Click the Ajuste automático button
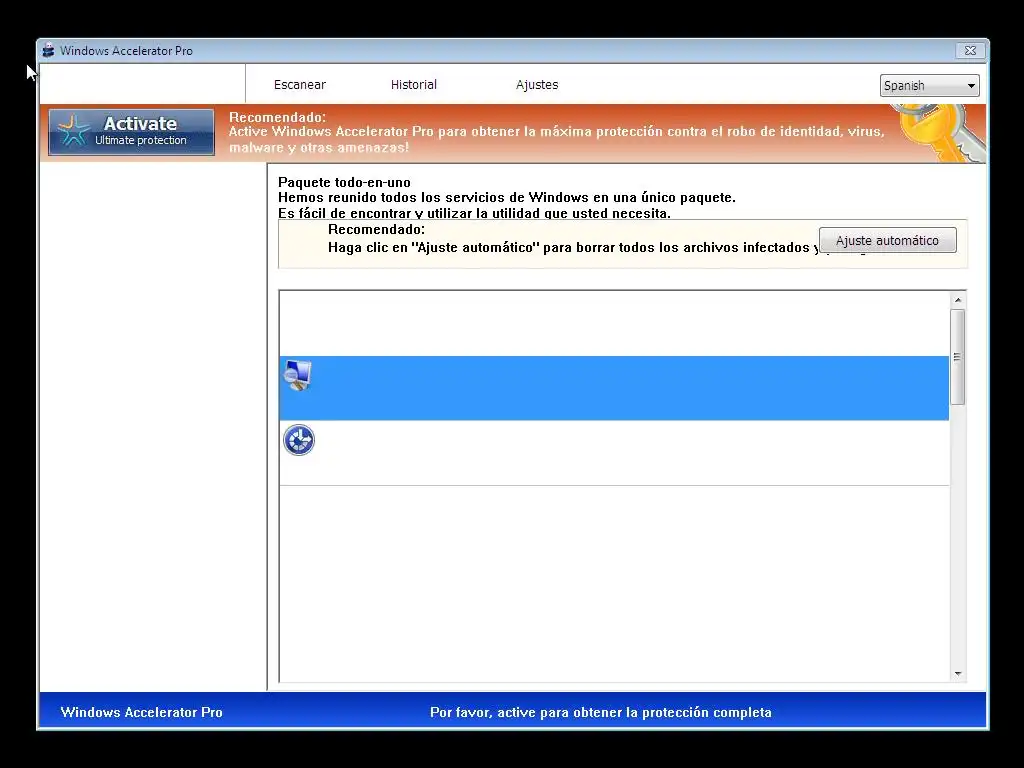The image size is (1024, 768). [x=888, y=240]
